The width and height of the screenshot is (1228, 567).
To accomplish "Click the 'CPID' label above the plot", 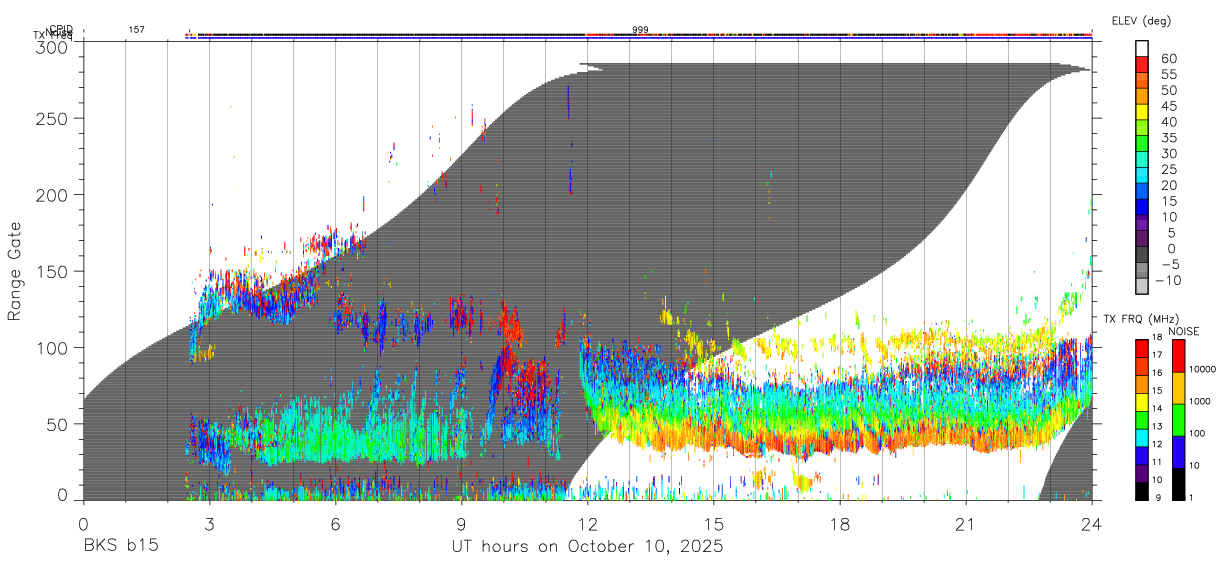I will pyautogui.click(x=61, y=29).
